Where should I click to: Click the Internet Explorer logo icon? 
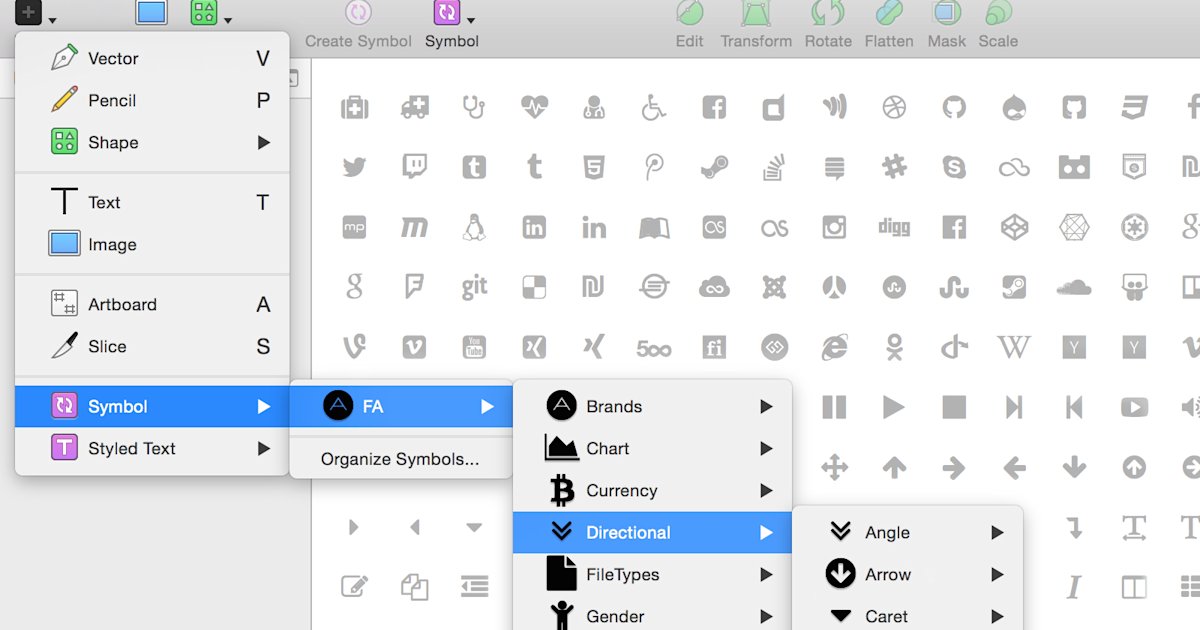tap(834, 347)
